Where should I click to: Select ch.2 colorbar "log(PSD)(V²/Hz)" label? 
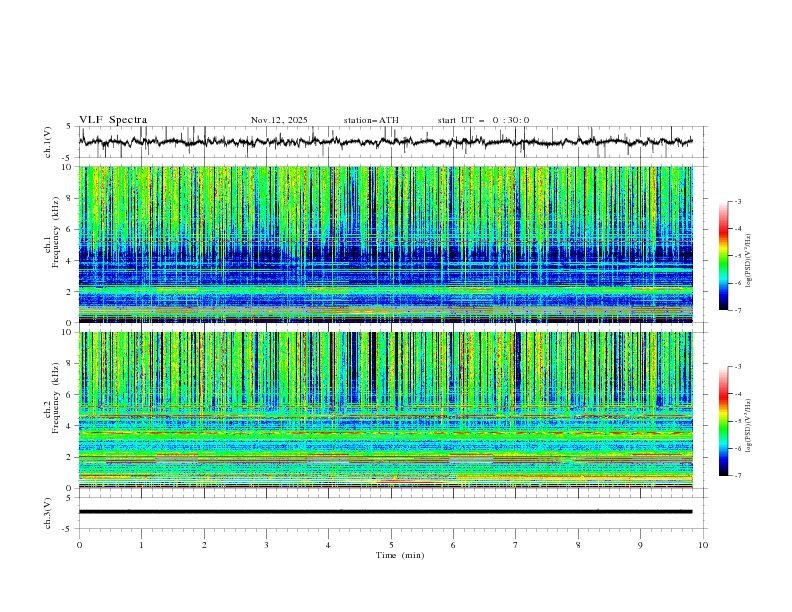pyautogui.click(x=749, y=426)
